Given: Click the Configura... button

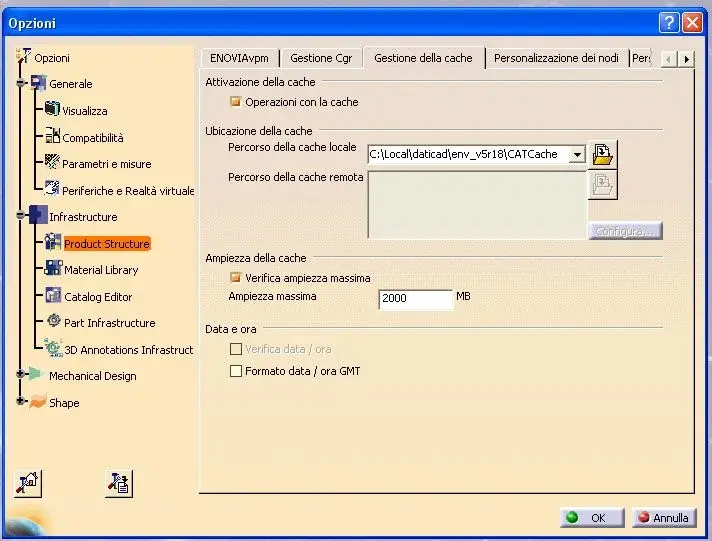Looking at the screenshot, I should pos(625,231).
